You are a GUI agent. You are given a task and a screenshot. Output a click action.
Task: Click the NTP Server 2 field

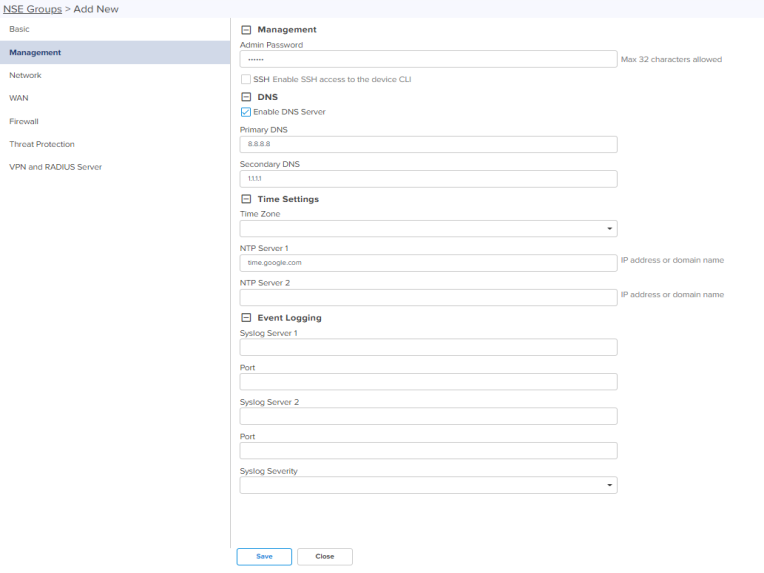tap(428, 297)
